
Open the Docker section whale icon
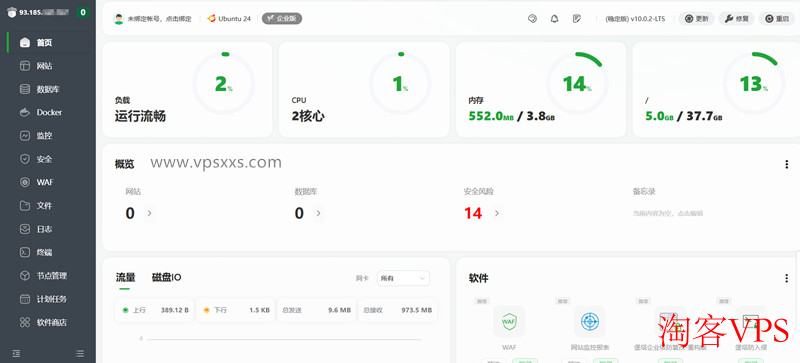[24, 112]
